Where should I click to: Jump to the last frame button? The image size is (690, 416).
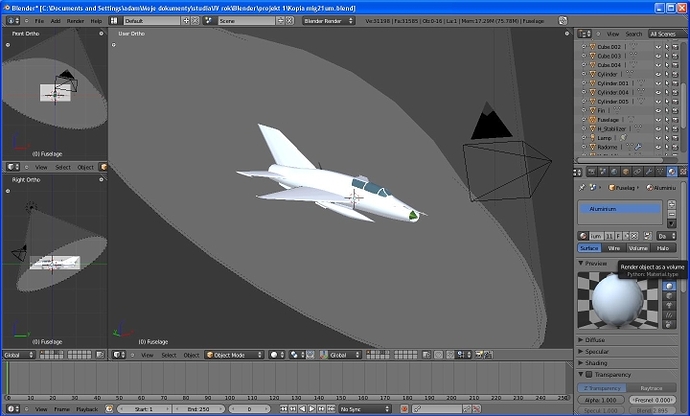331,409
